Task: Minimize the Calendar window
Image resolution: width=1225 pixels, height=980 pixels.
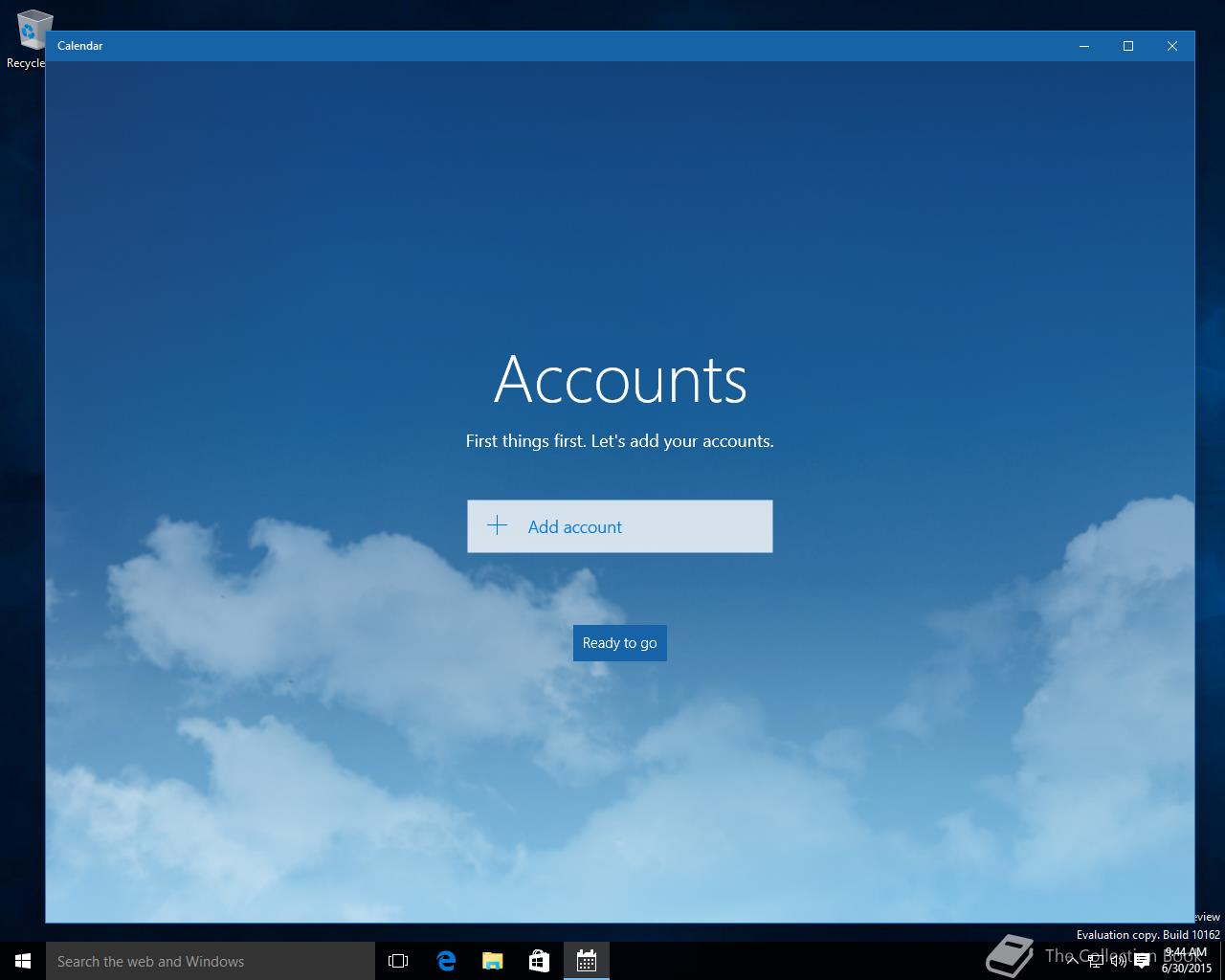Action: [1084, 46]
